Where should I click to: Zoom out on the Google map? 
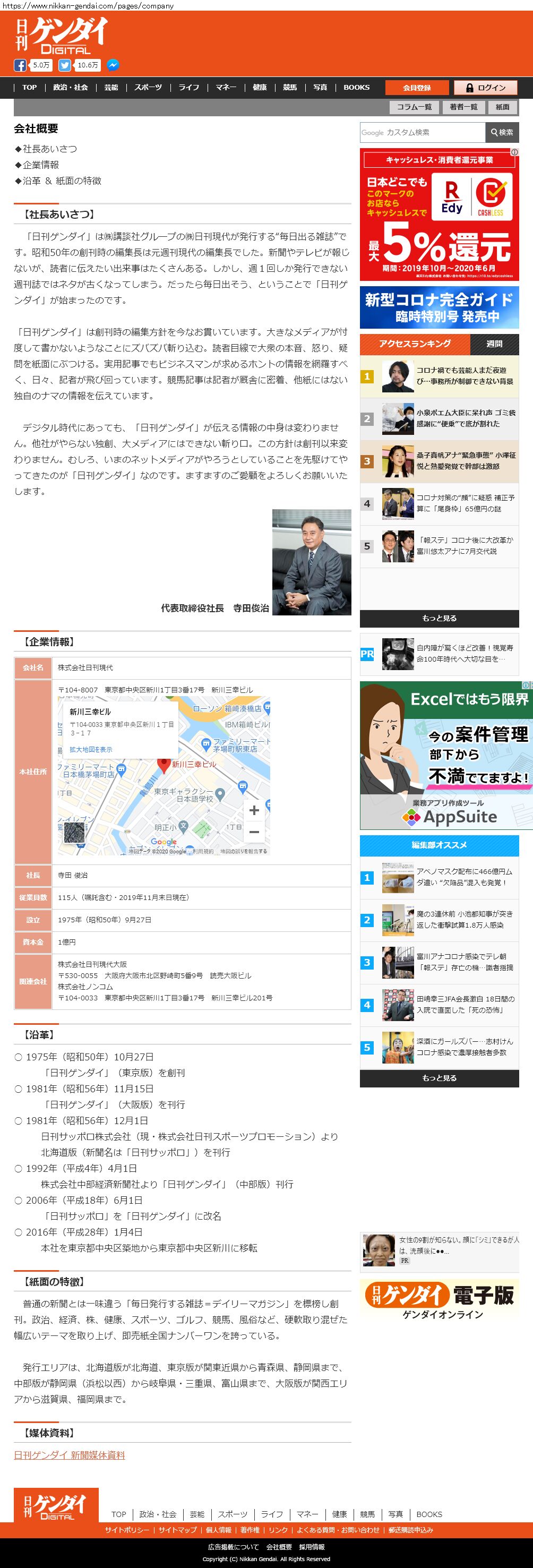coord(254,832)
